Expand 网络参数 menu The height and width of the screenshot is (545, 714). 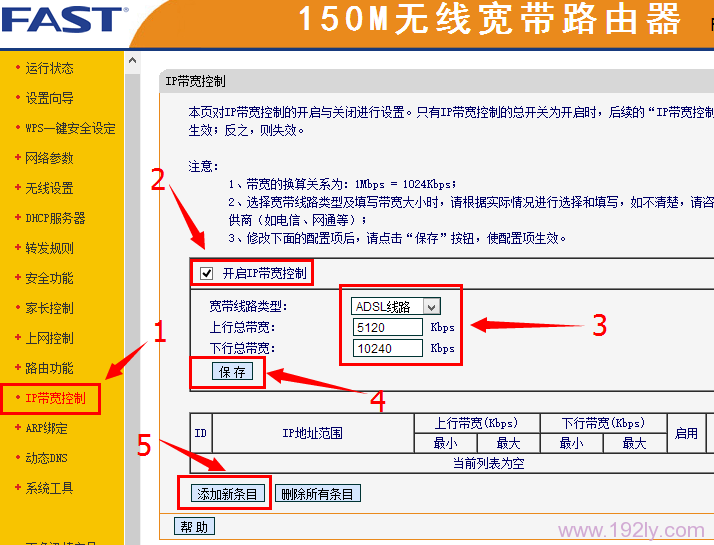pyautogui.click(x=49, y=158)
